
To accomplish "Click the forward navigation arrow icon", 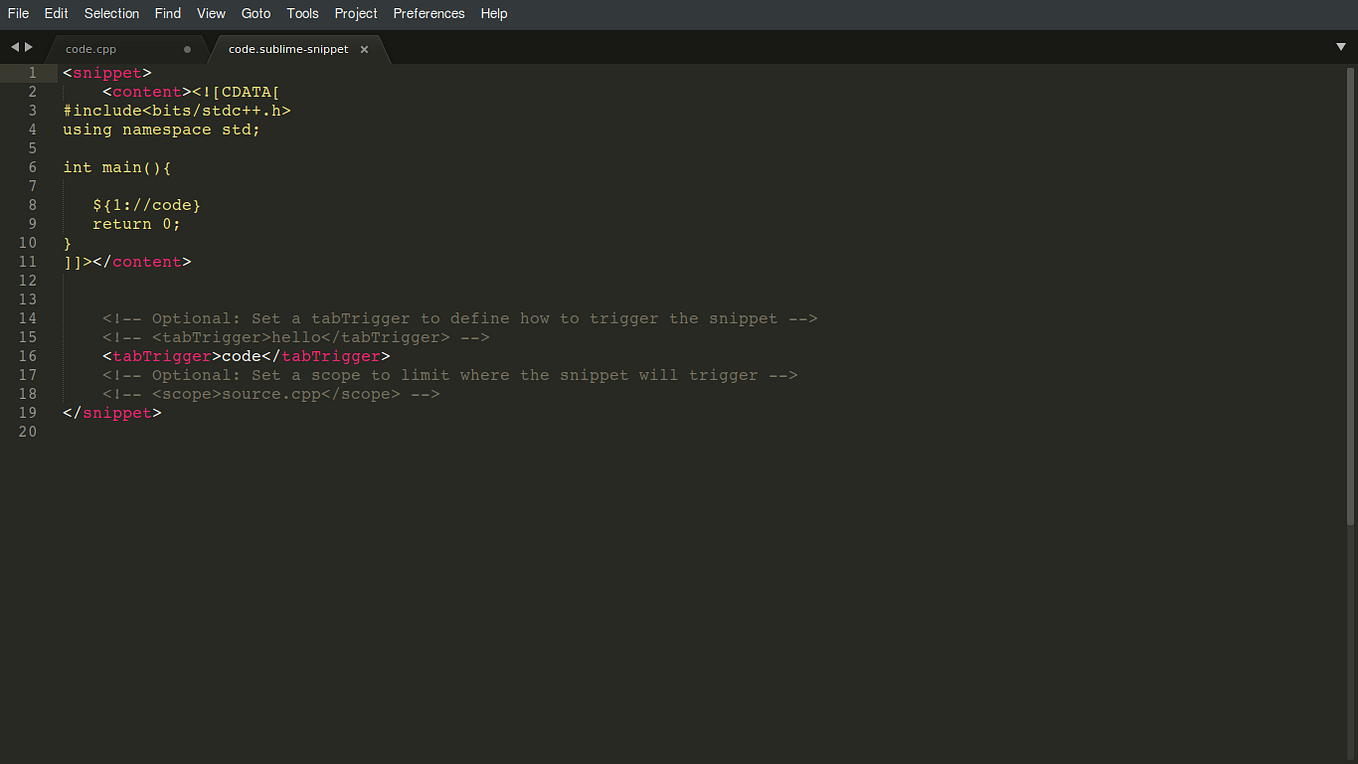I will [26, 46].
